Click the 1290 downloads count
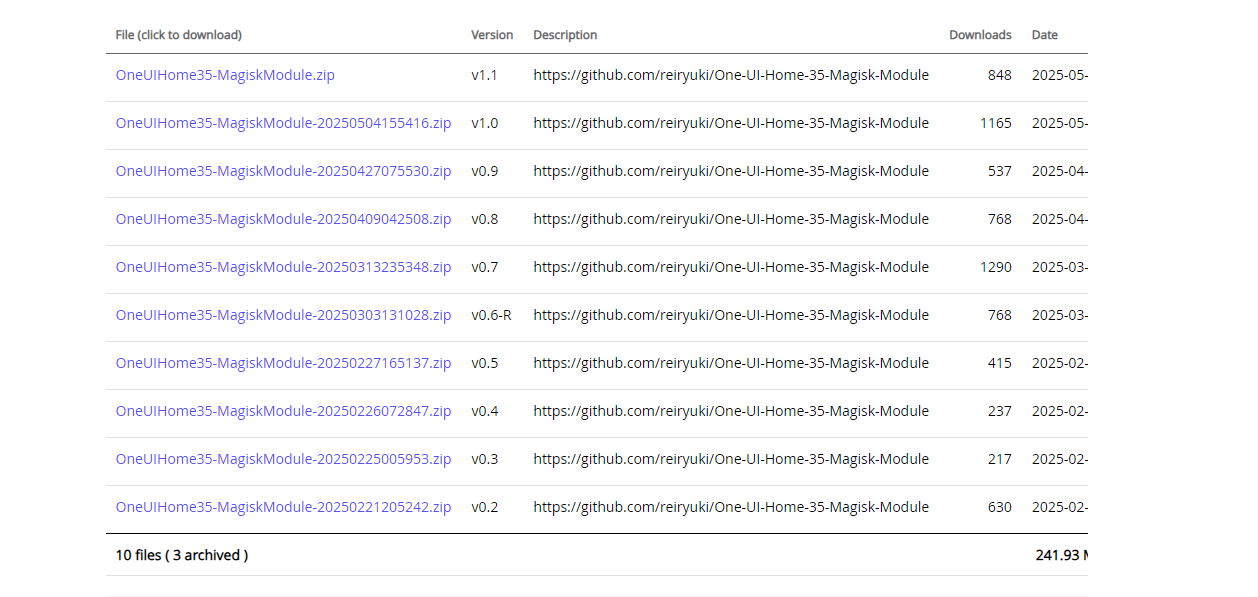Screen dimensions: 1258x597 tap(996, 267)
